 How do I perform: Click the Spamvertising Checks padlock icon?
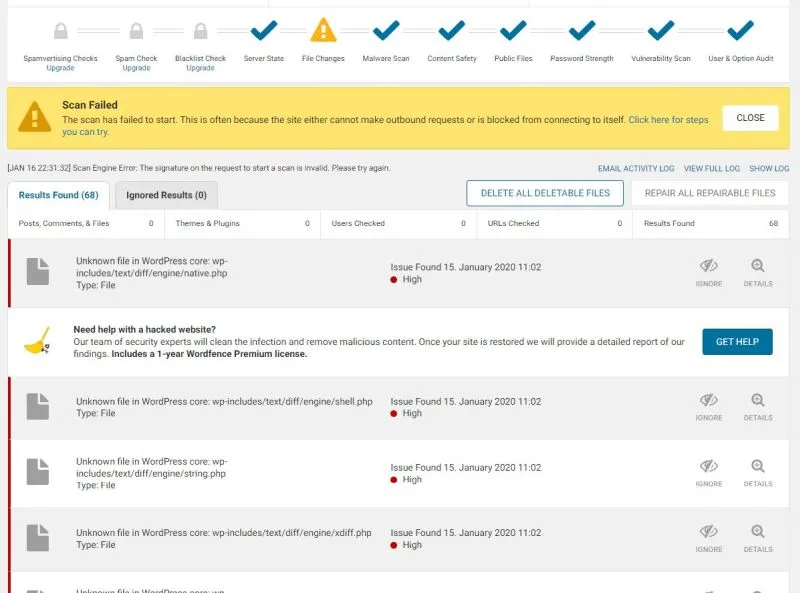61,31
